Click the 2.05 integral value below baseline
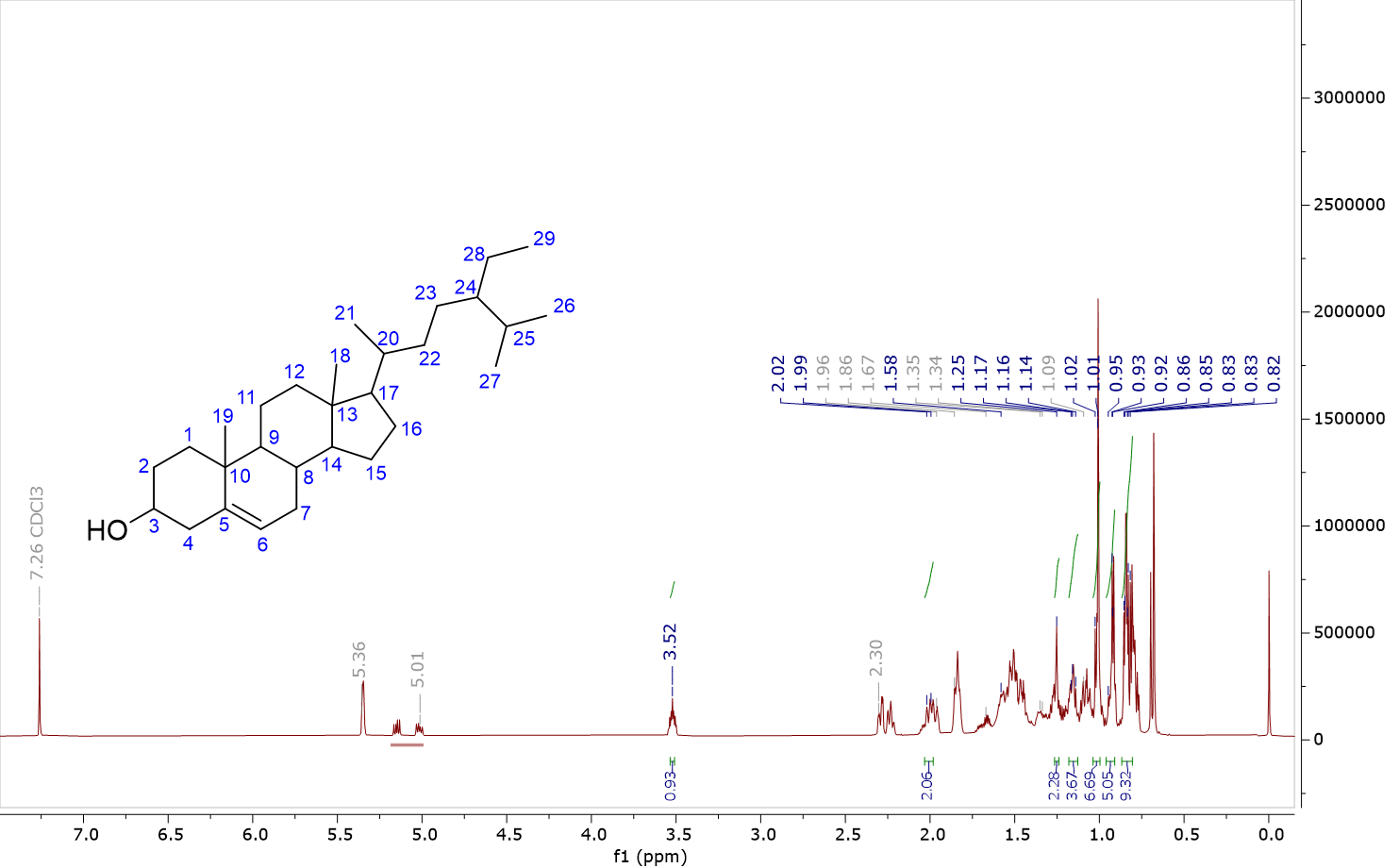 927,783
